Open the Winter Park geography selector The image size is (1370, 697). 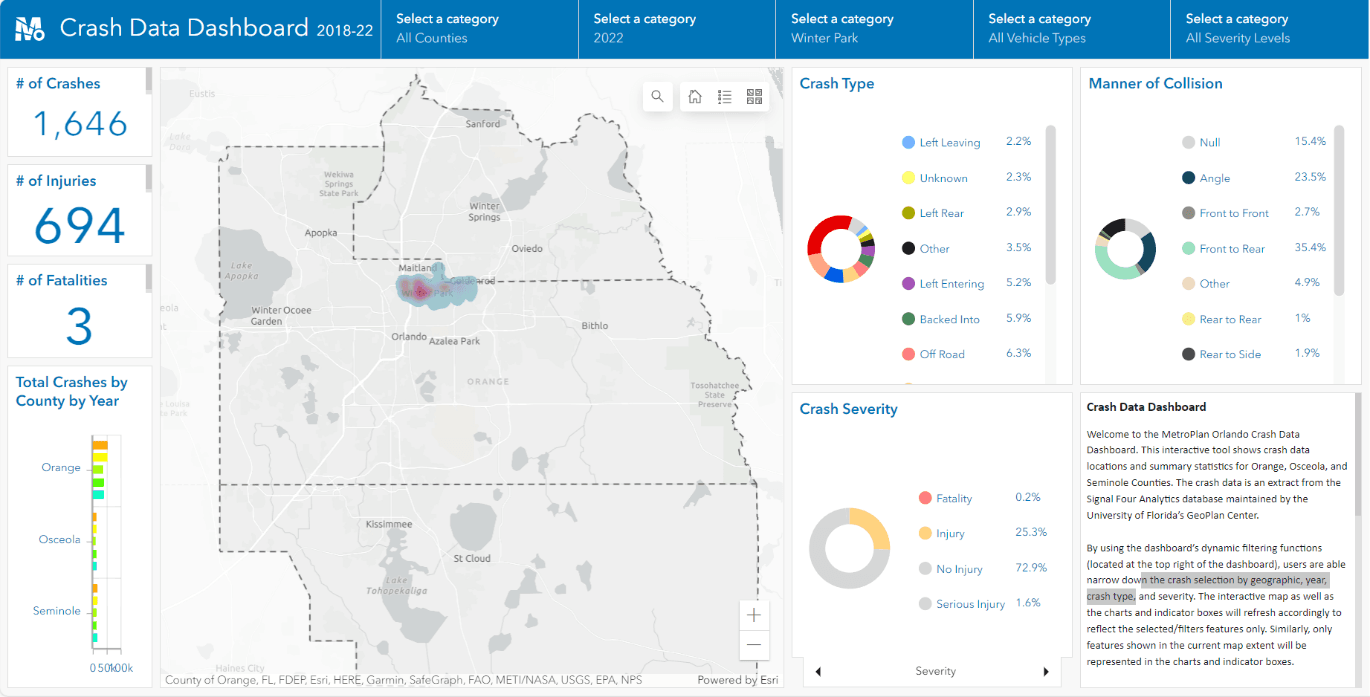874,29
